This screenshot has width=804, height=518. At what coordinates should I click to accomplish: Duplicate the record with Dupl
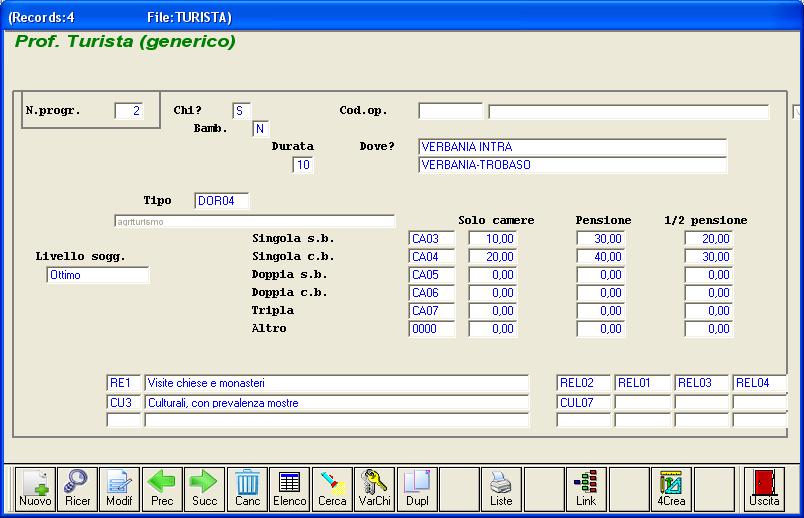click(x=417, y=489)
